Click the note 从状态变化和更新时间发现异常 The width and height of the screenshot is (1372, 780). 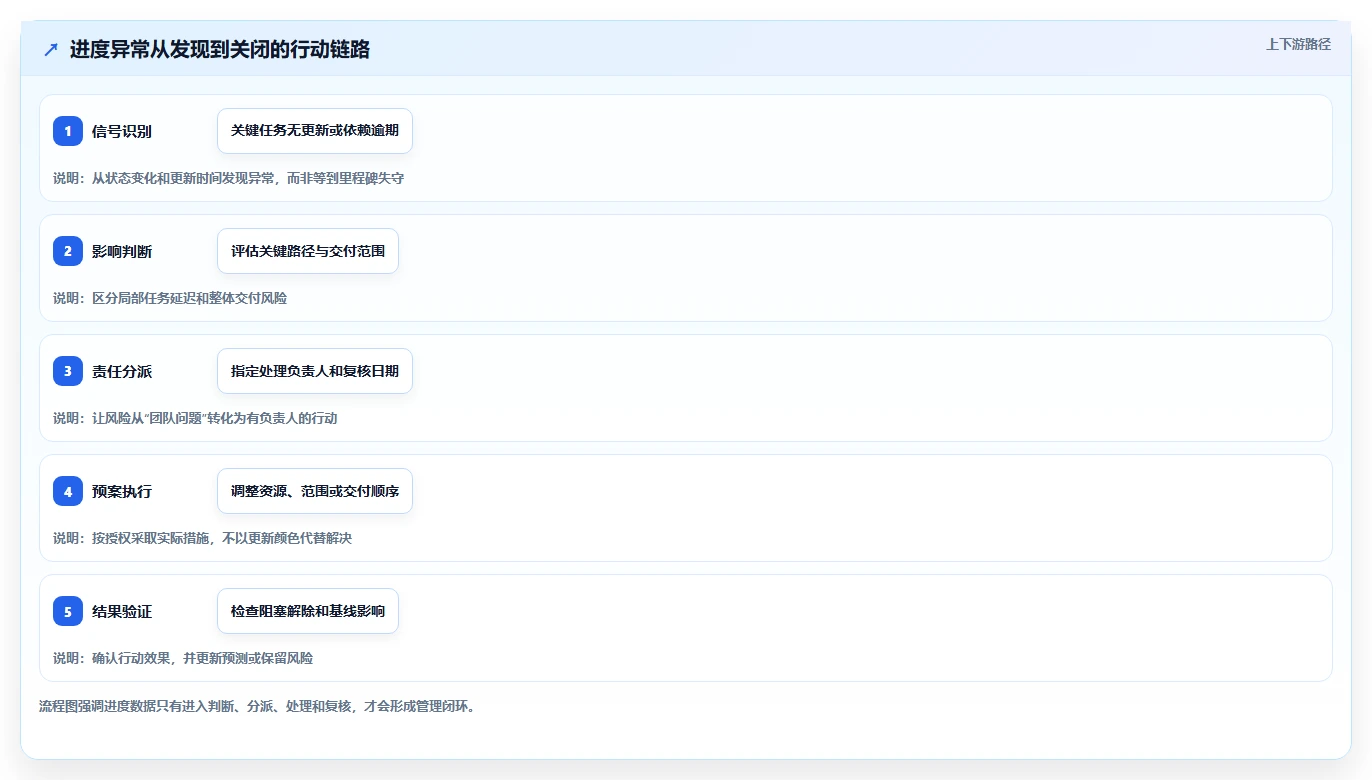[x=228, y=178]
